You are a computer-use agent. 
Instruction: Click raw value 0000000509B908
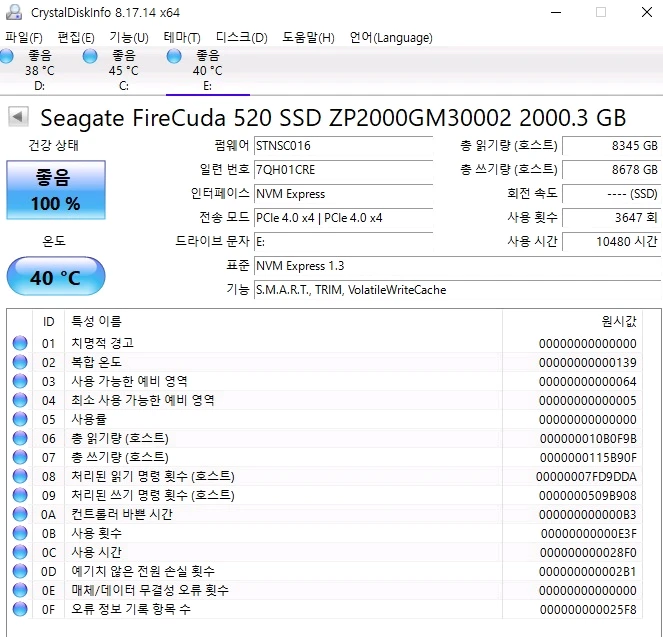[588, 495]
